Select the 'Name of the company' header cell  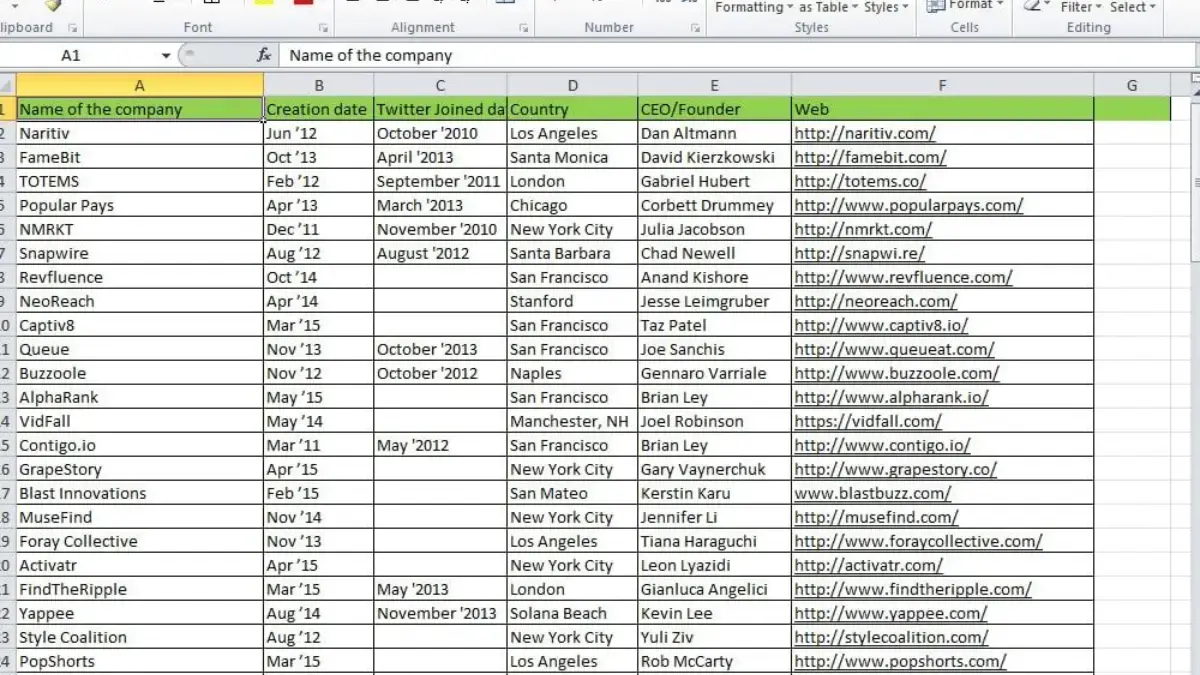click(x=139, y=109)
